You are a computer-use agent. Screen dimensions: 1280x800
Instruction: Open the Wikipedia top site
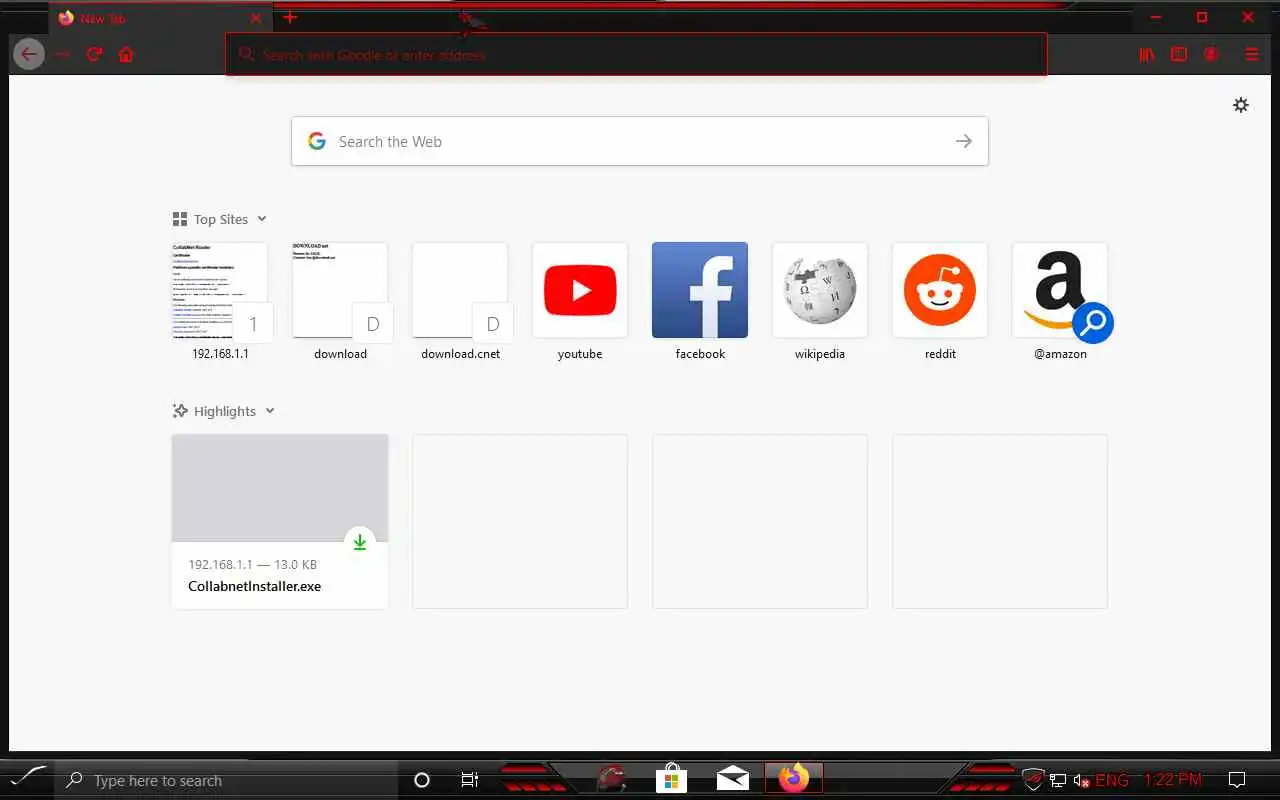[x=820, y=300]
